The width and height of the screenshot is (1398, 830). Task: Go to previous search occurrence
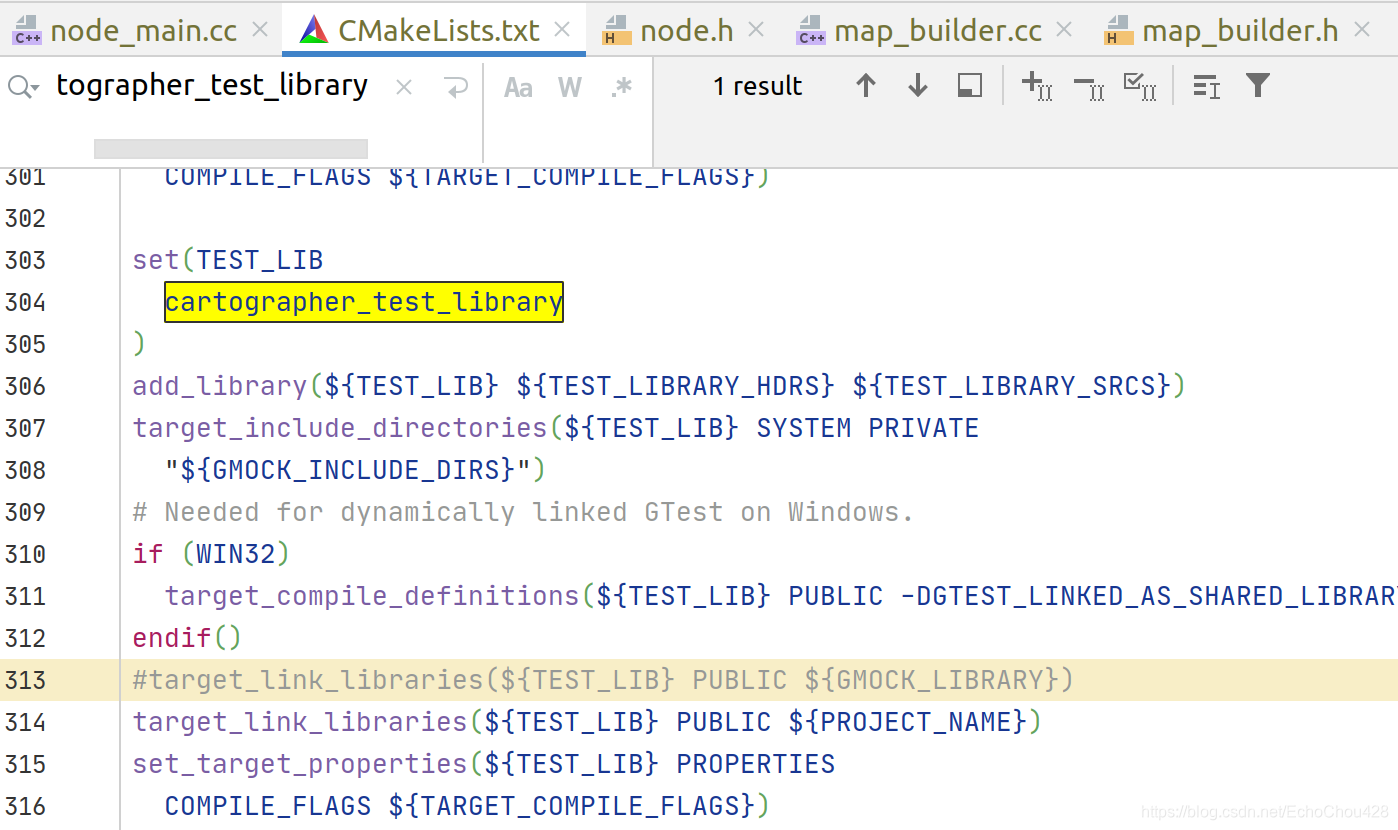(x=866, y=86)
